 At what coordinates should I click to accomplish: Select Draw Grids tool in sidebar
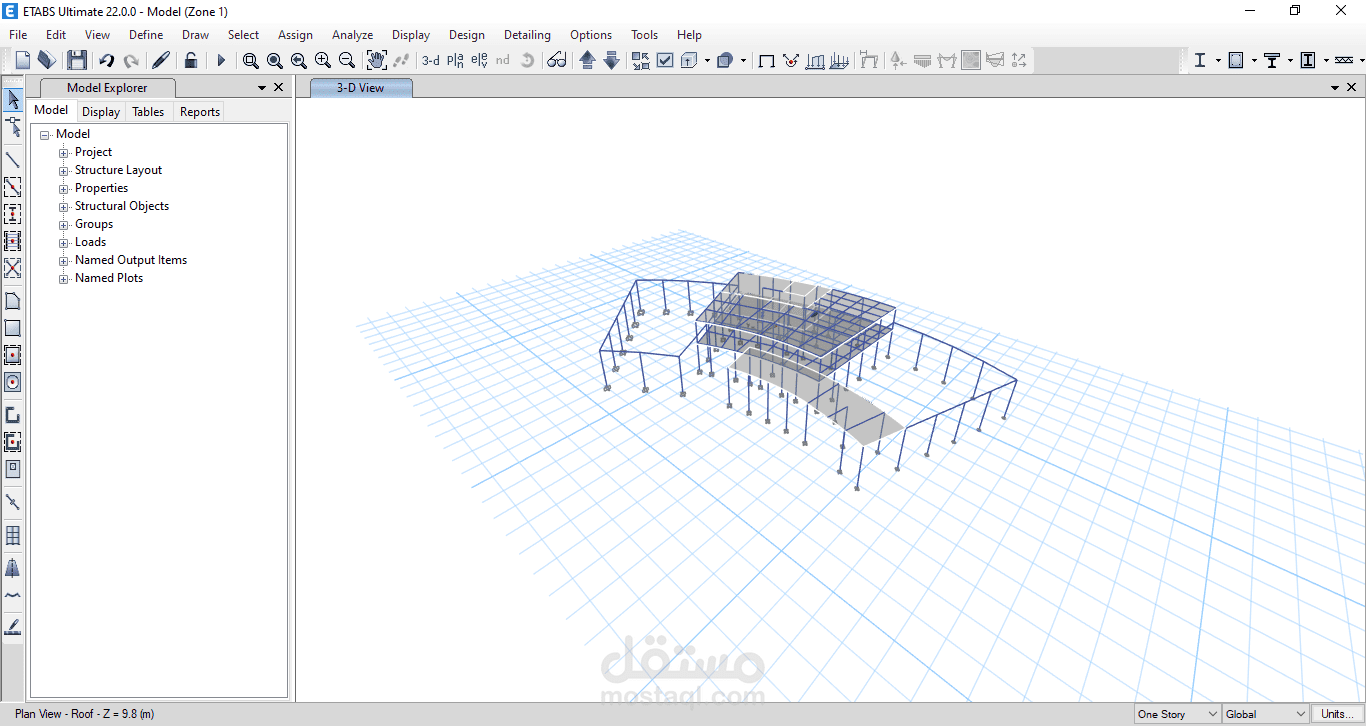click(x=13, y=535)
